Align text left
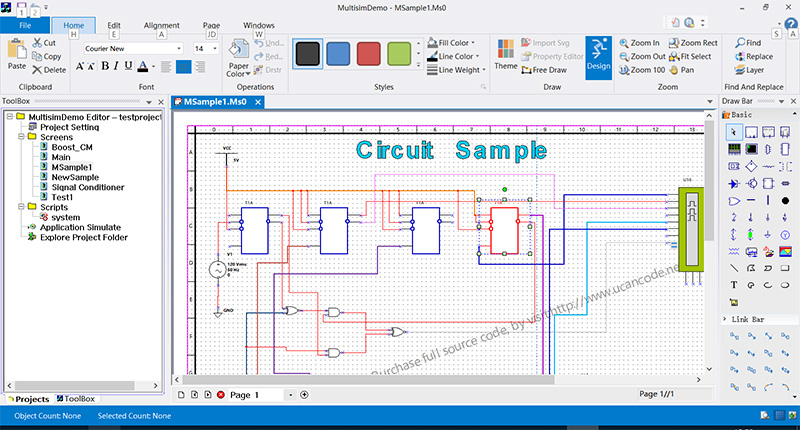Screen dimensions: 800x430 [166, 66]
